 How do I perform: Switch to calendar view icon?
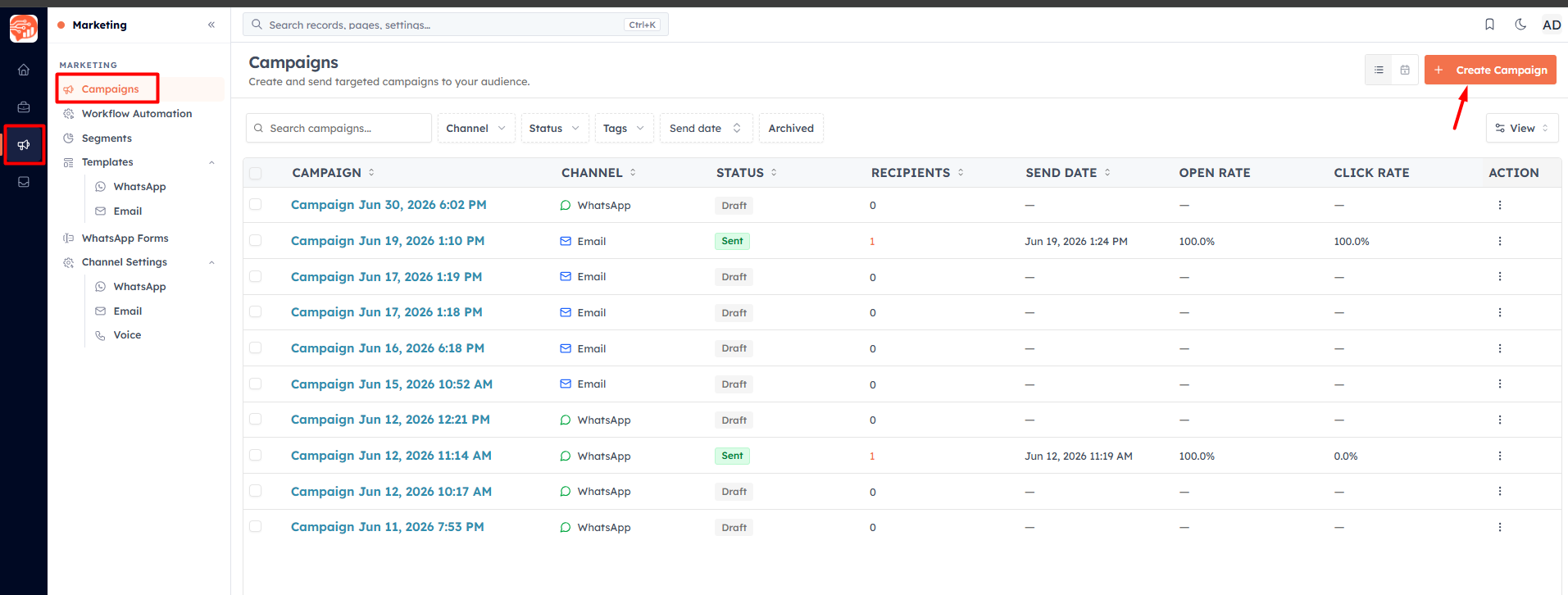tap(1405, 70)
